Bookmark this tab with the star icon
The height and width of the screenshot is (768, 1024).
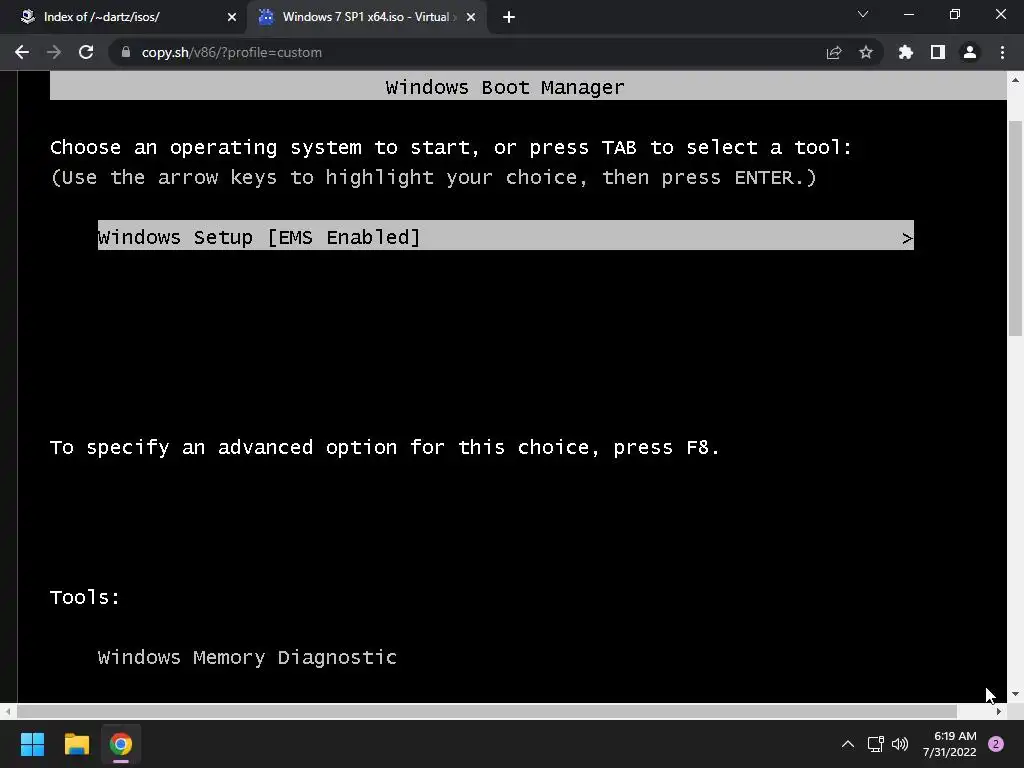(x=866, y=52)
